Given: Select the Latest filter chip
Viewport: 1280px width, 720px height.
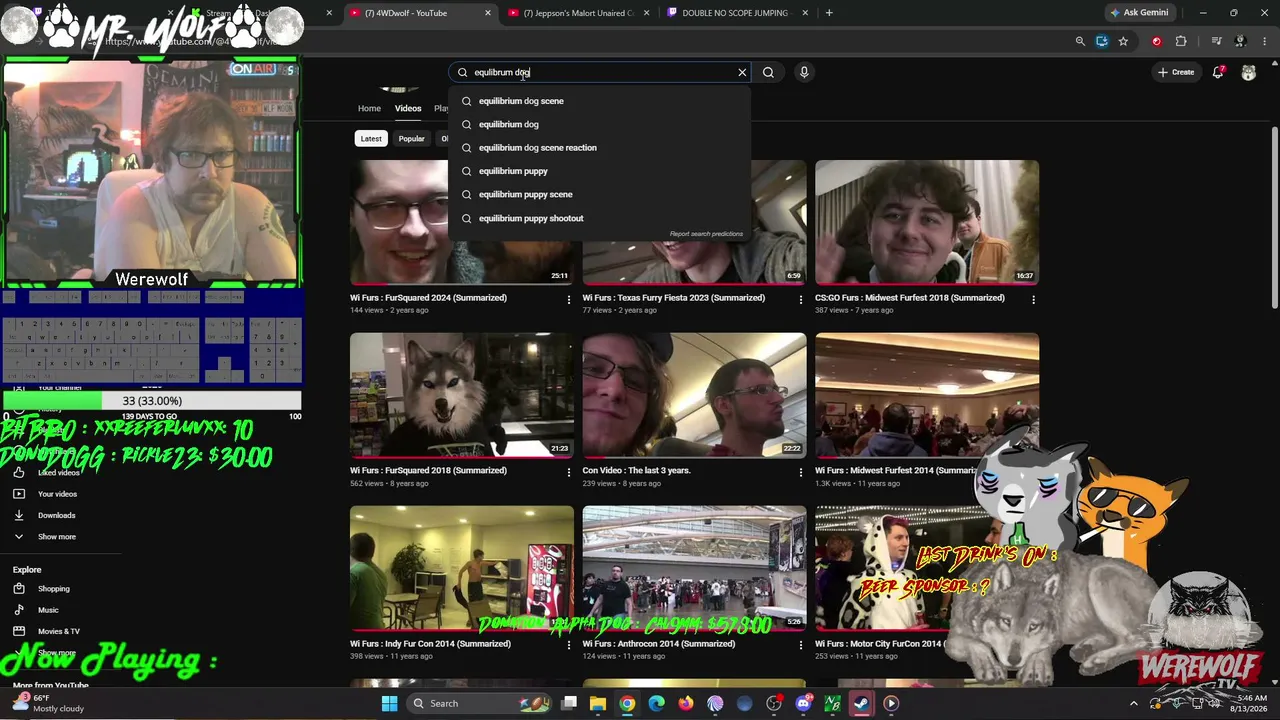Looking at the screenshot, I should [371, 138].
